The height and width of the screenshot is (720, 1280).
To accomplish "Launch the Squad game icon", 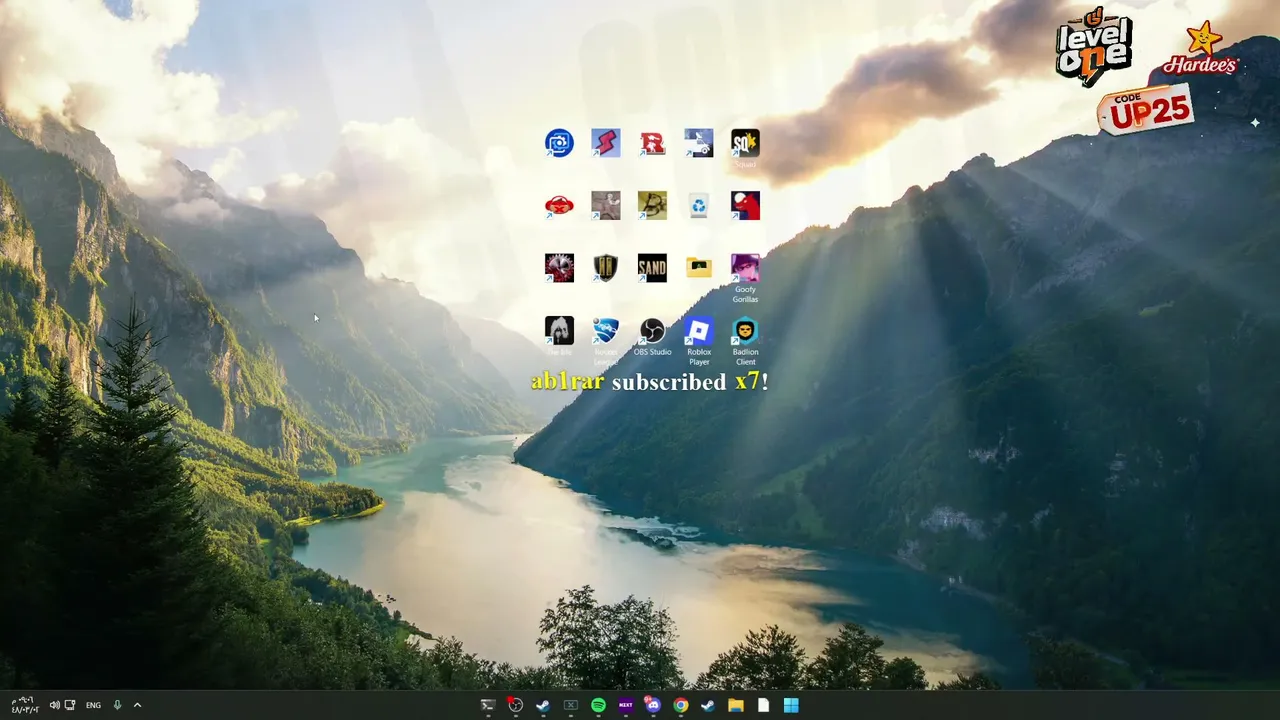I will pos(745,143).
